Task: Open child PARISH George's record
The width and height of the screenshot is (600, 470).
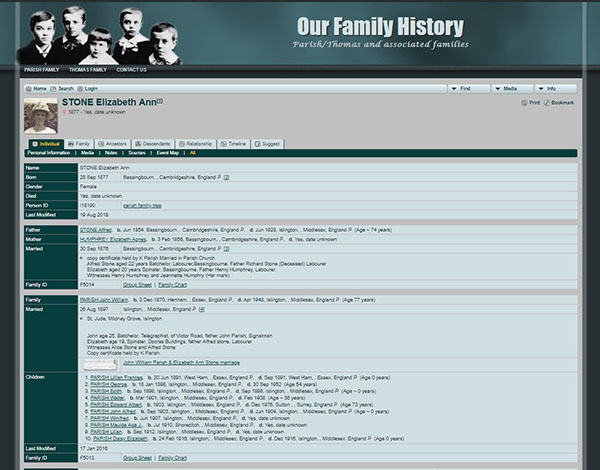Action: (x=109, y=384)
